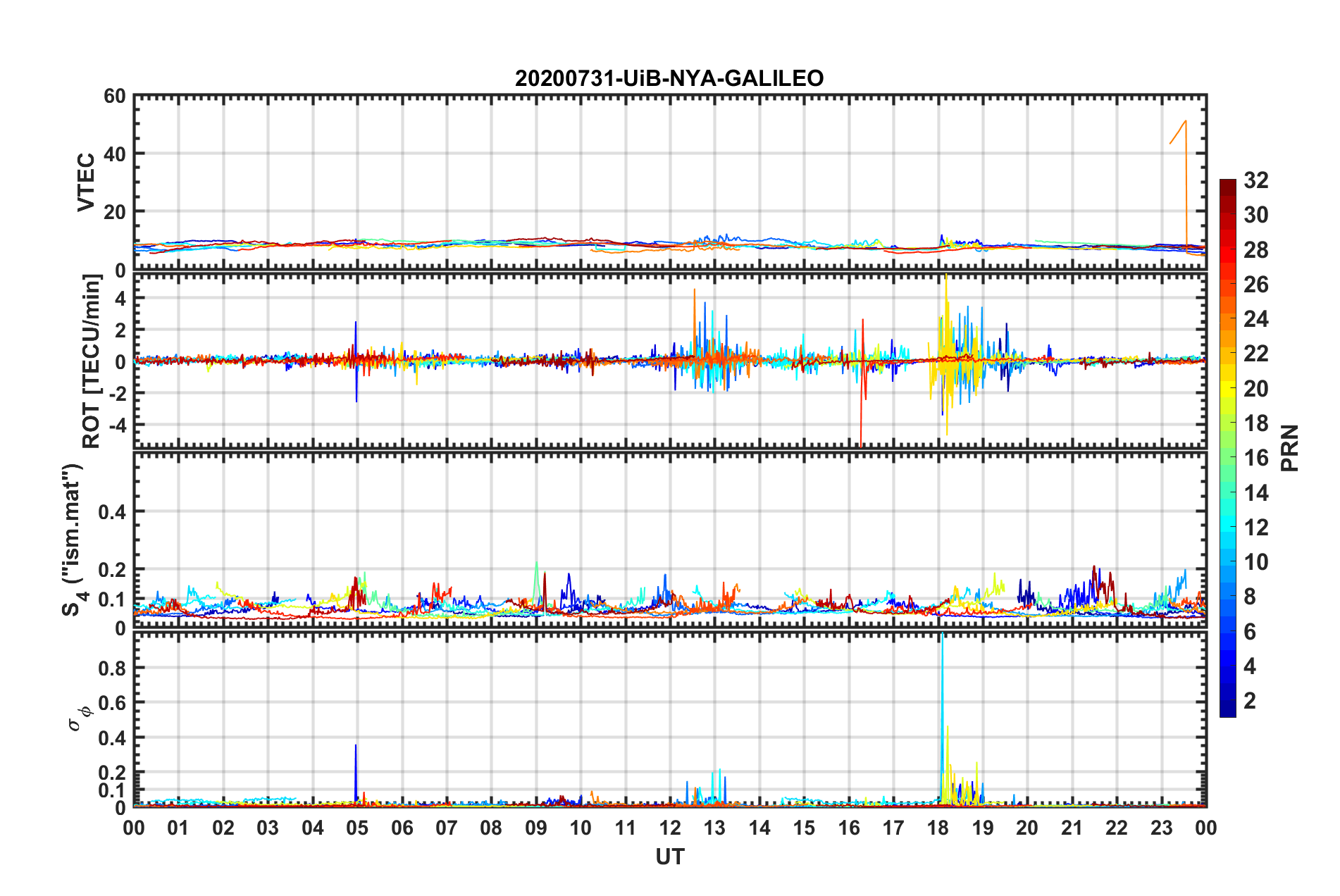This screenshot has height=896, width=1340.
Task: Click S4 tick label 0.4
Action: (x=112, y=512)
